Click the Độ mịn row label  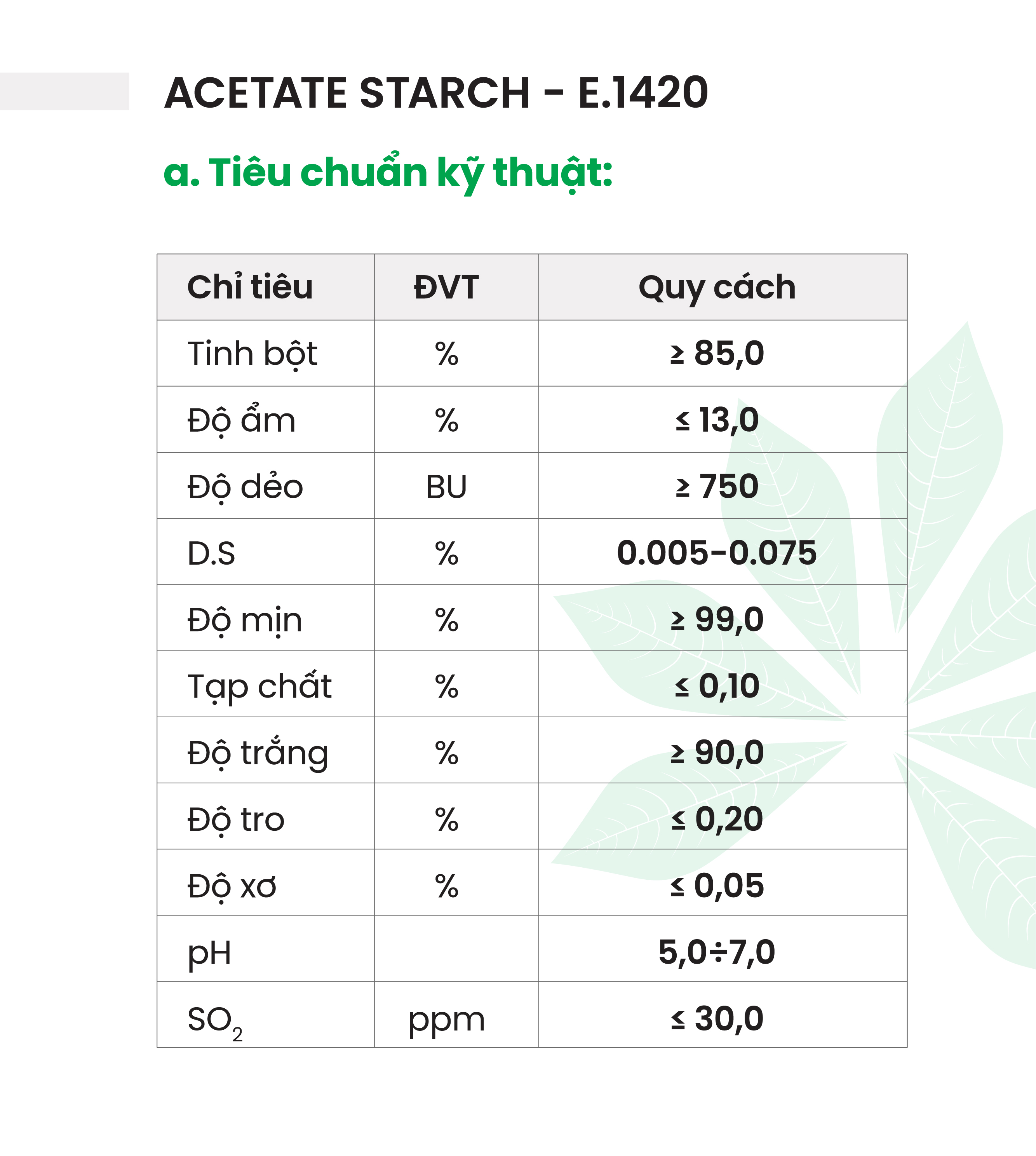245,619
